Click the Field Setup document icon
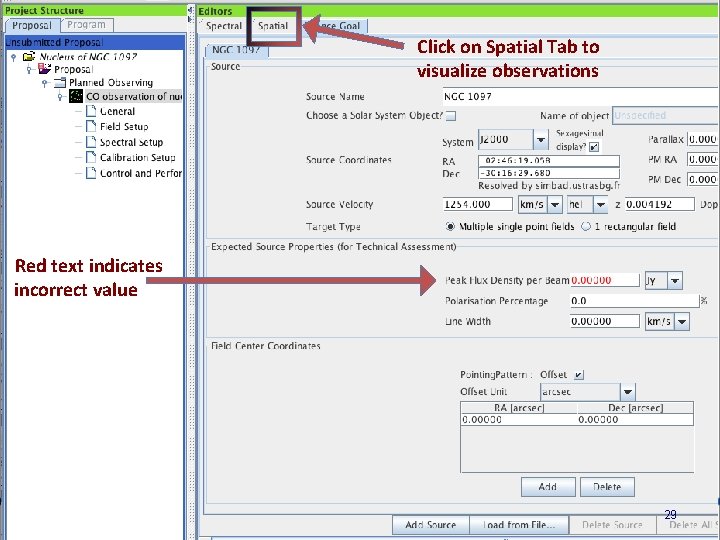This screenshot has height=540, width=720. tap(91, 126)
